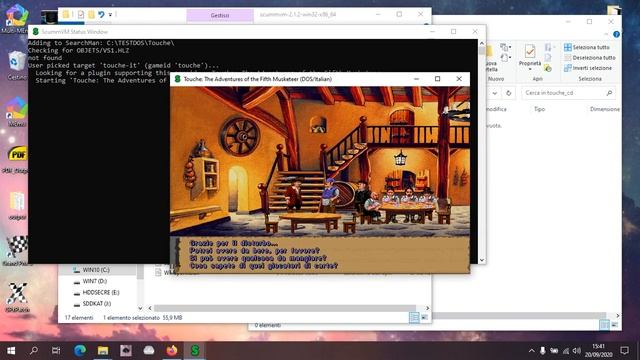This screenshot has height=360, width=640.
Task: Refresh the touche_cd Explorer folder view
Action: point(509,93)
